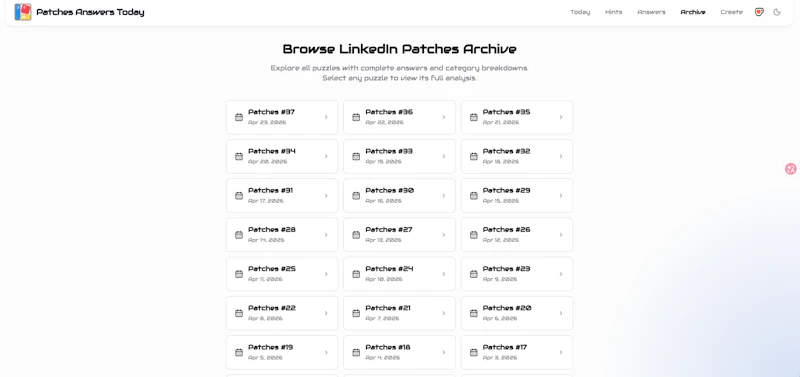The height and width of the screenshot is (377, 800).
Task: Click chevron arrow on Patches #36 card
Action: (443, 117)
